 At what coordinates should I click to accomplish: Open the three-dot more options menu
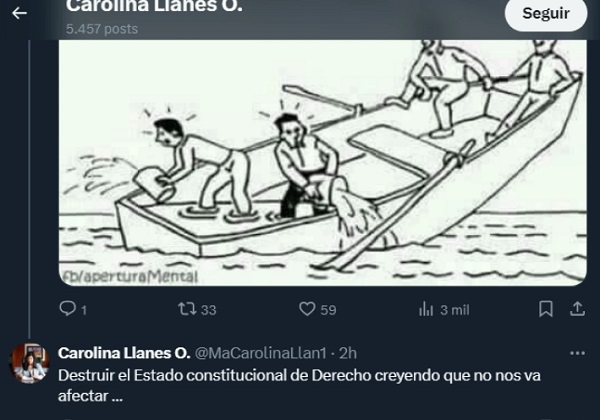[x=577, y=353]
